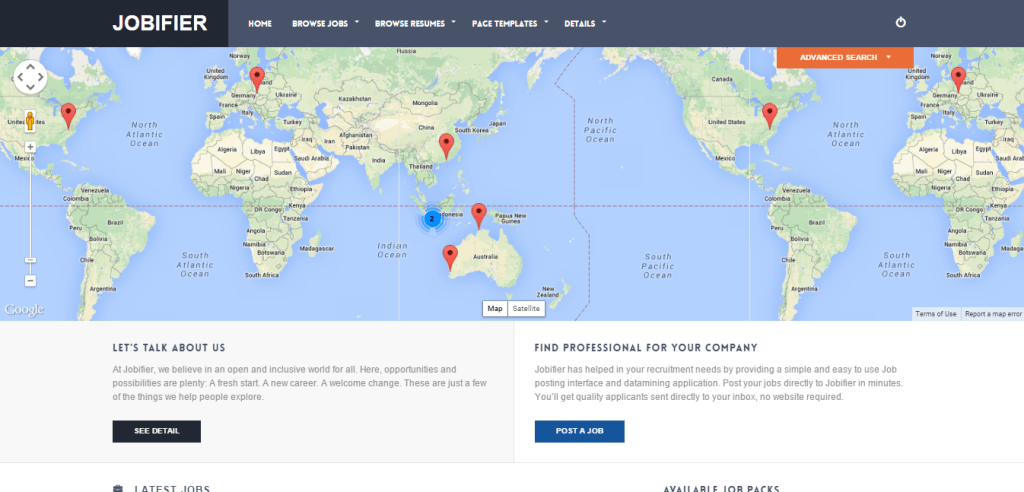Select the marker on the central-map United States
Viewport: 1024px width, 492px height.
770,116
